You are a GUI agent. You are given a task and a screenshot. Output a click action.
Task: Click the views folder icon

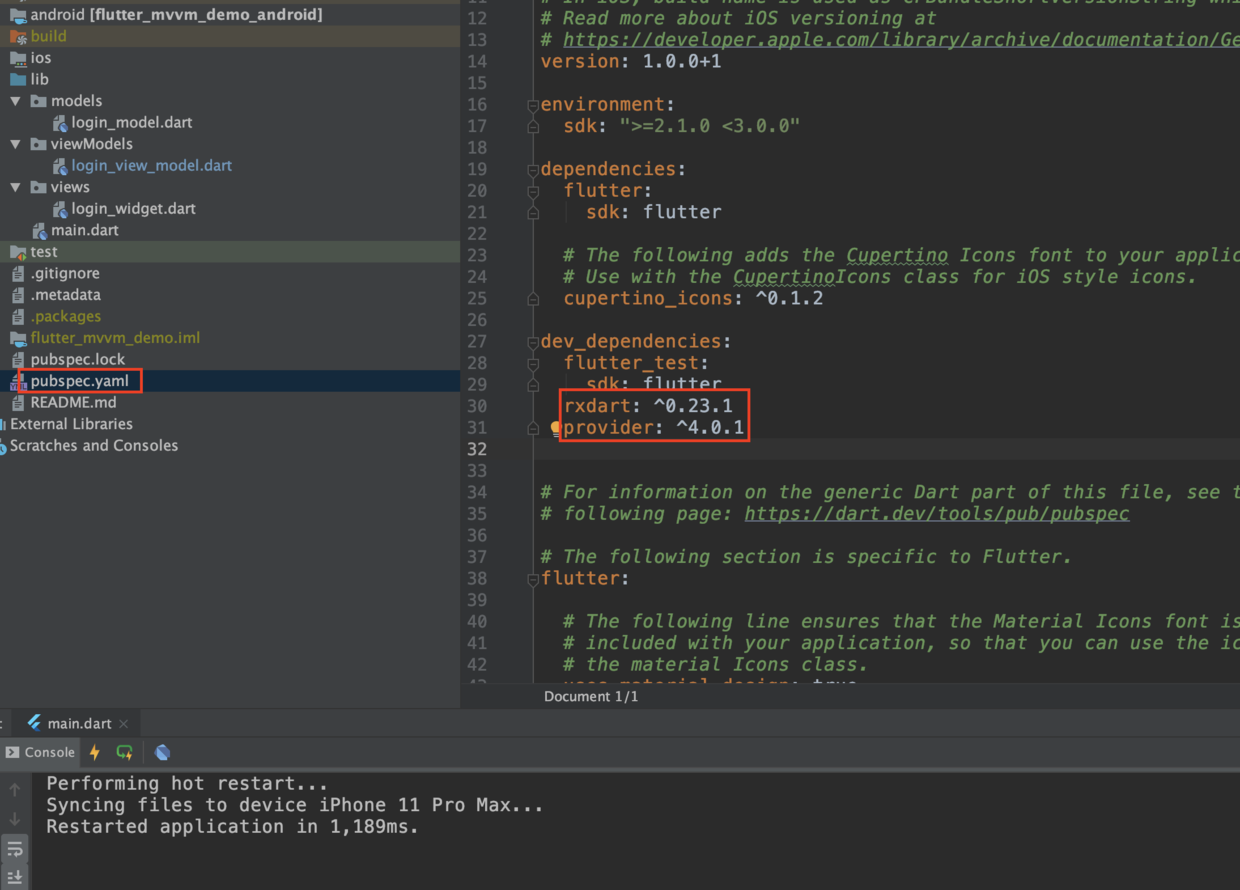(39, 187)
